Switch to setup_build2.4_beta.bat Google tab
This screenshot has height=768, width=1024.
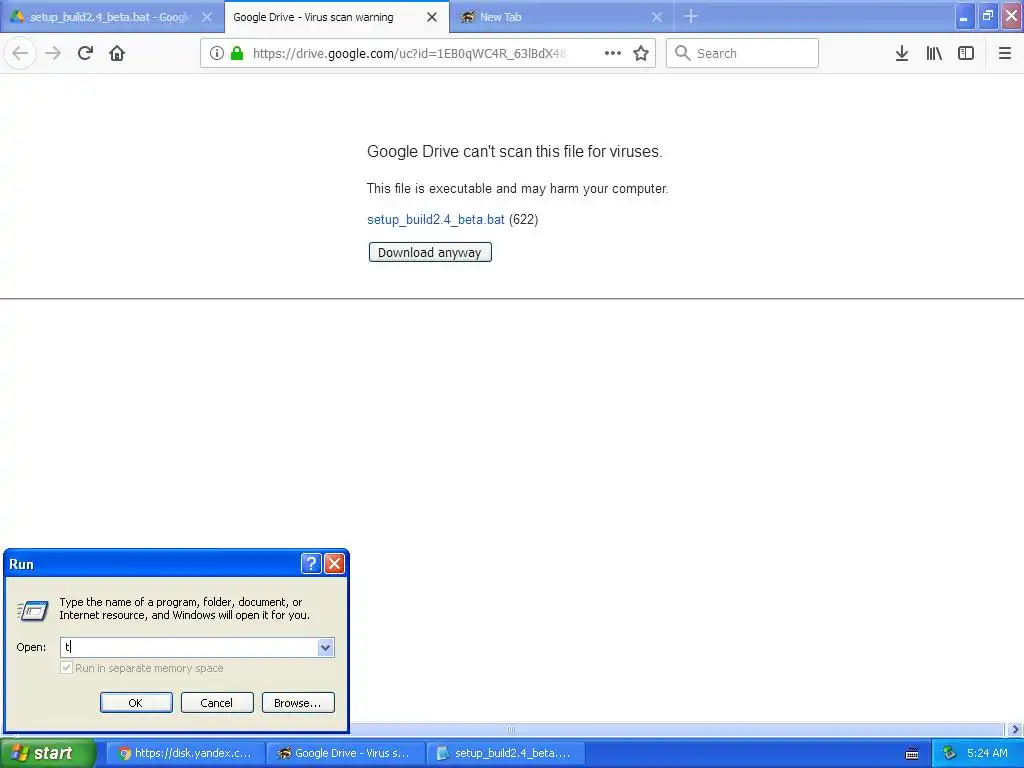111,17
